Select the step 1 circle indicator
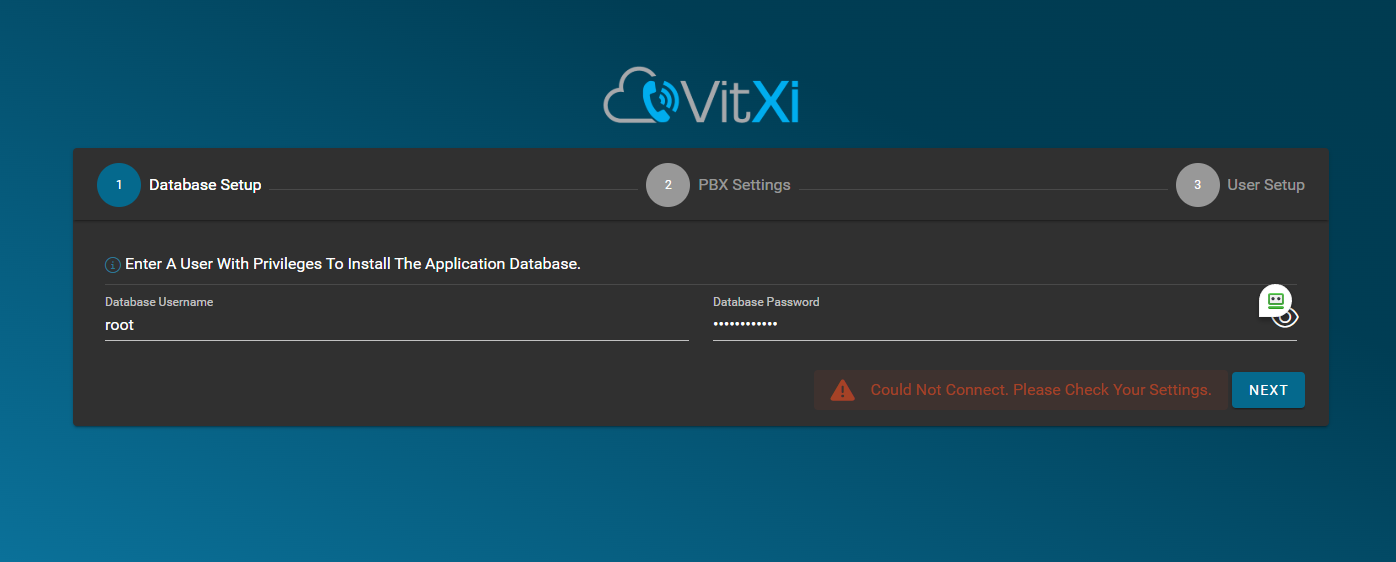Viewport: 1396px width, 562px height. 119,185
